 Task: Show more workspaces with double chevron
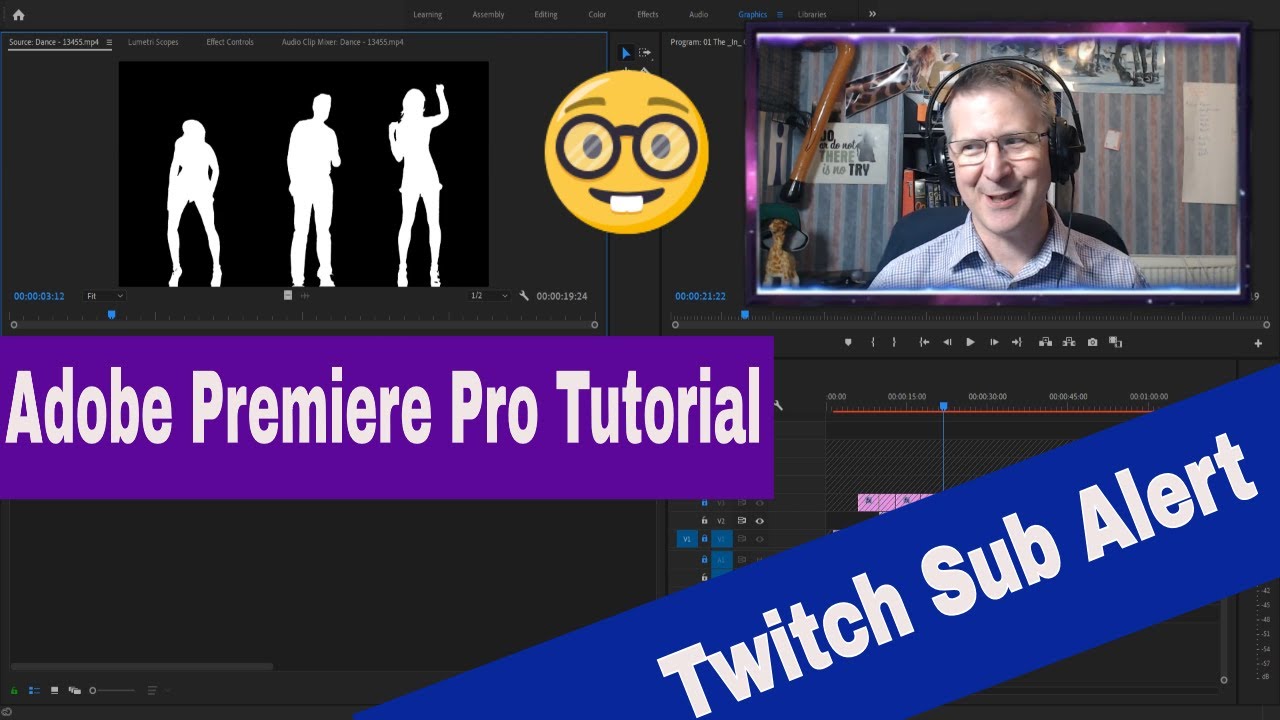(x=872, y=14)
